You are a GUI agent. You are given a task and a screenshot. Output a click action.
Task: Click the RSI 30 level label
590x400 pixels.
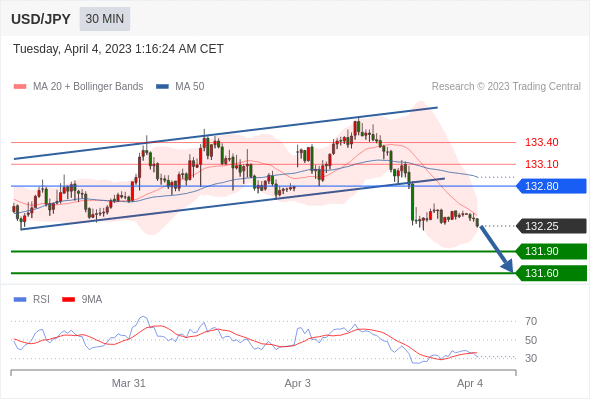531,358
